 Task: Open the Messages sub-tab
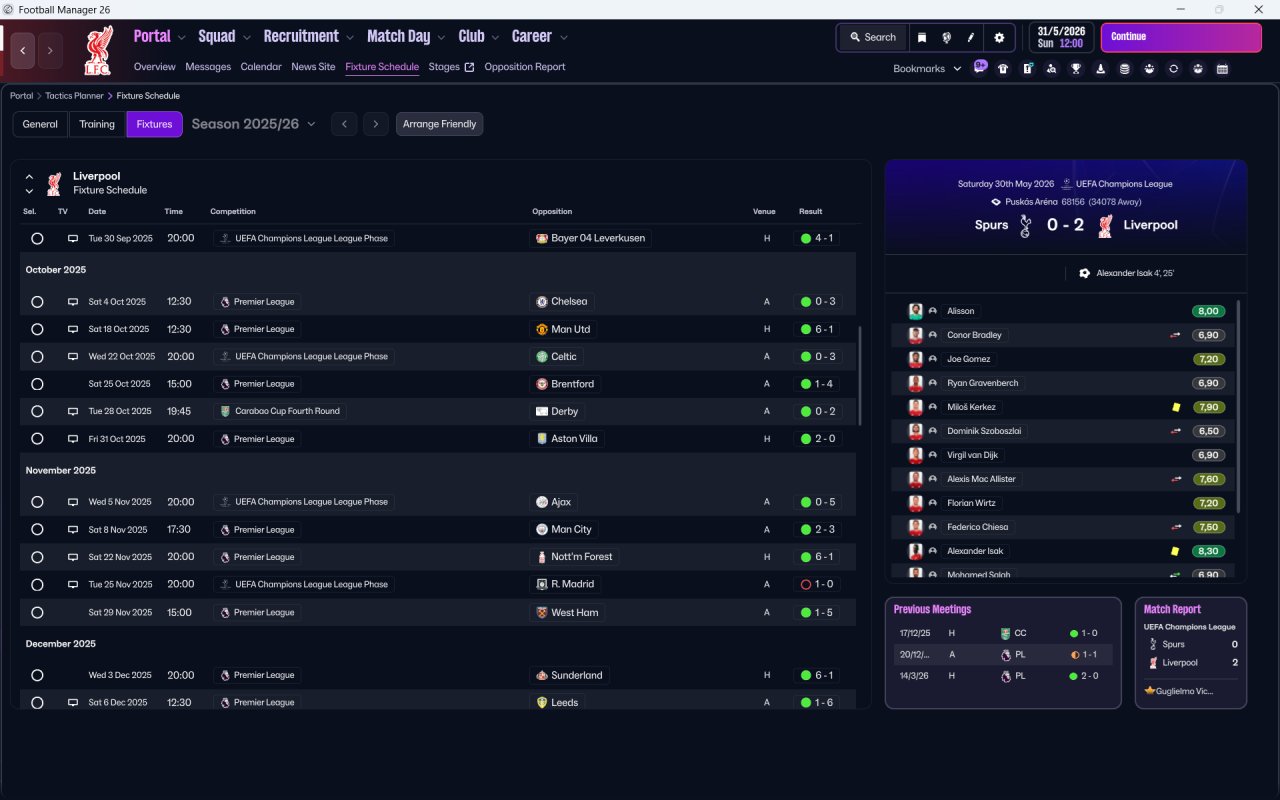pyautogui.click(x=208, y=67)
